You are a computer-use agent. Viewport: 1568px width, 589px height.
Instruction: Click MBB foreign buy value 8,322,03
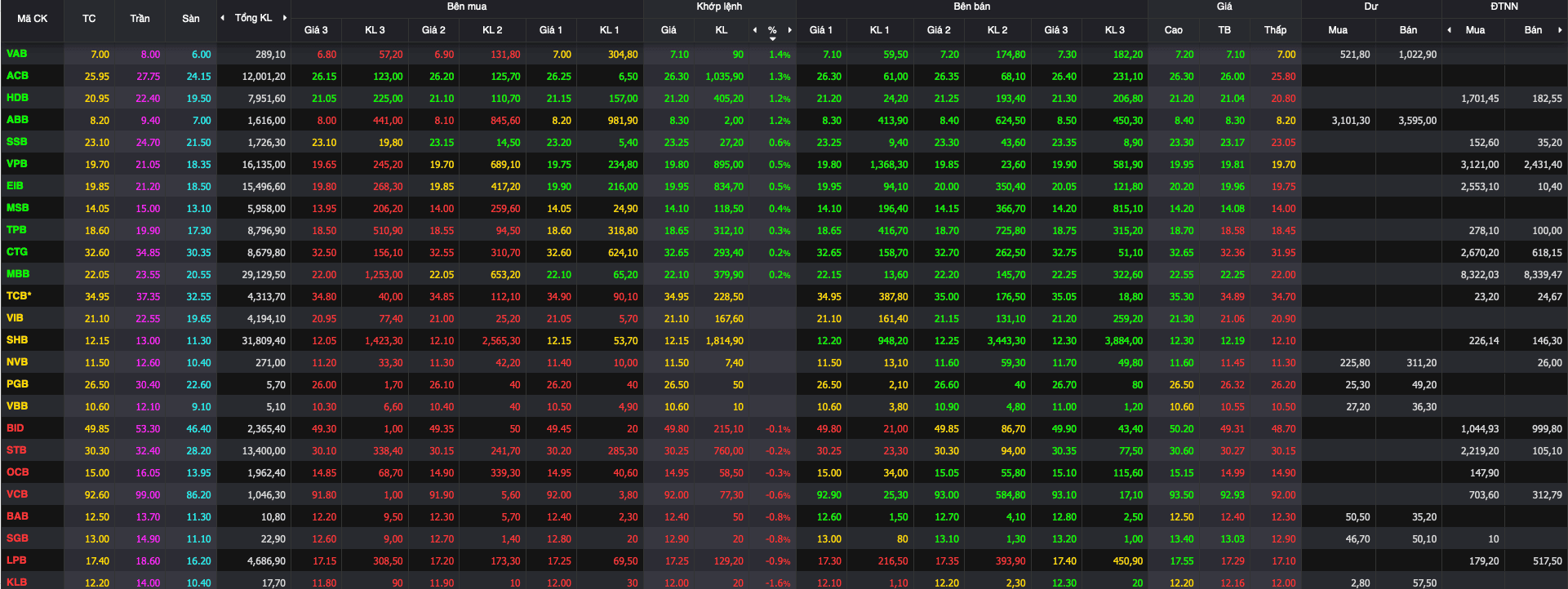[1479, 275]
